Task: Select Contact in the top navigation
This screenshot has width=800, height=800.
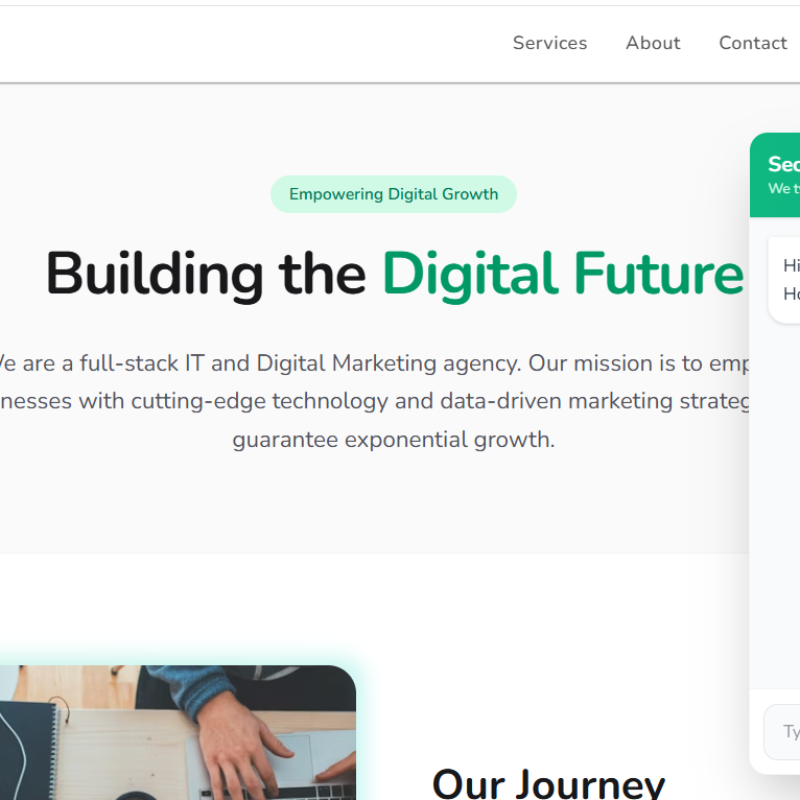Action: pyautogui.click(x=753, y=43)
